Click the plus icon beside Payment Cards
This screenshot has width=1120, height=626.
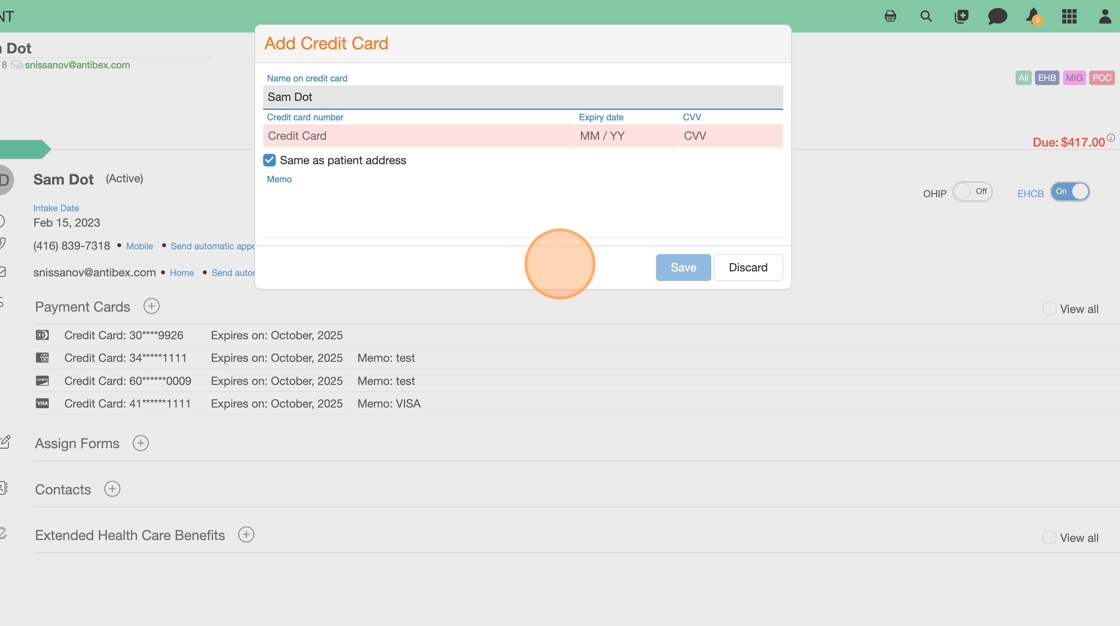coord(151,306)
